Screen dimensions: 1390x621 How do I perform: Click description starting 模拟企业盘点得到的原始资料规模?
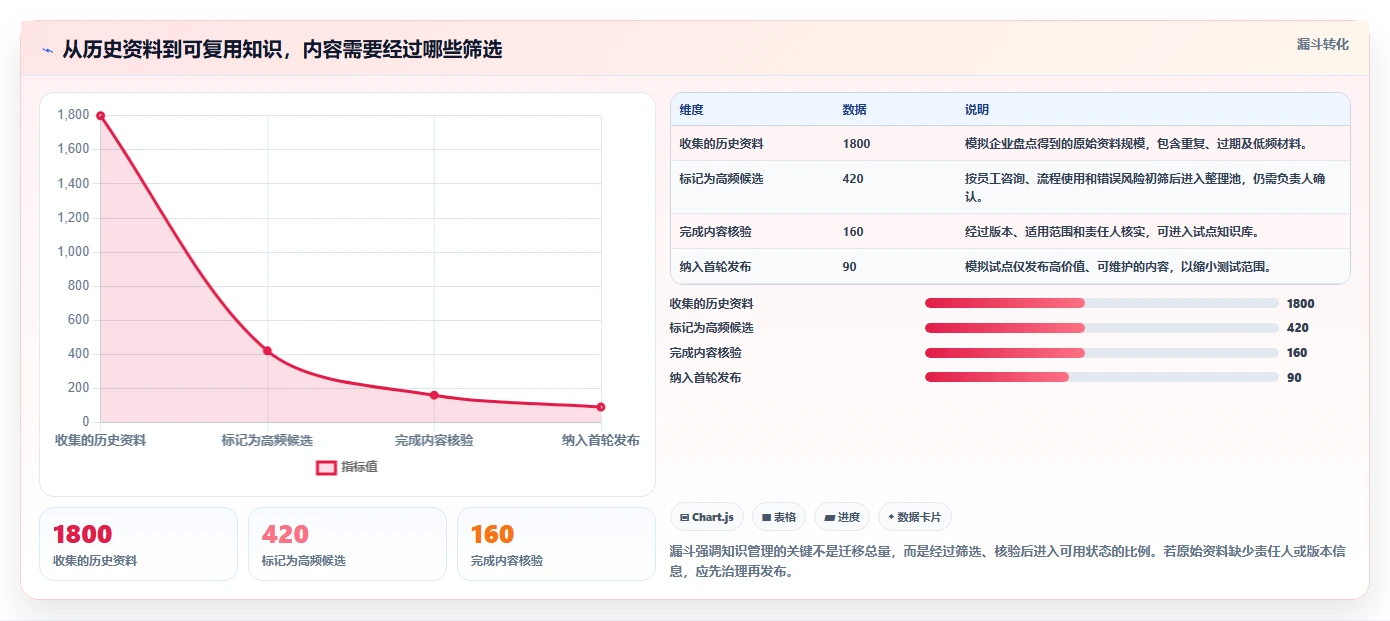click(1136, 144)
